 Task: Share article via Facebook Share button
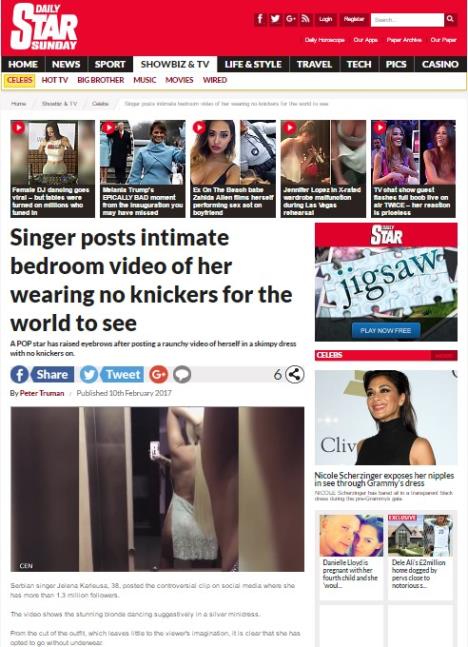pyautogui.click(x=43, y=375)
